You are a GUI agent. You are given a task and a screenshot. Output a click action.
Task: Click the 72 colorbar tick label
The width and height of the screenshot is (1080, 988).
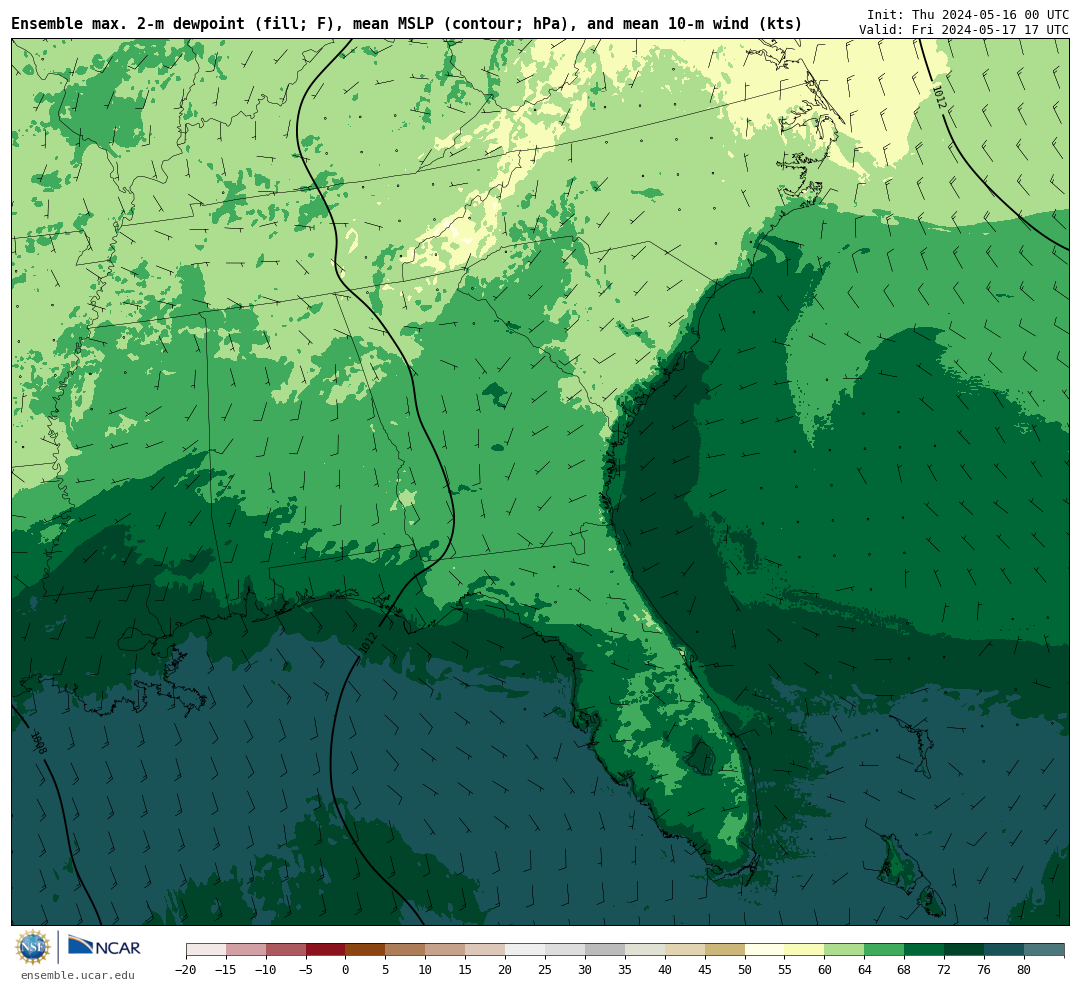click(x=944, y=970)
